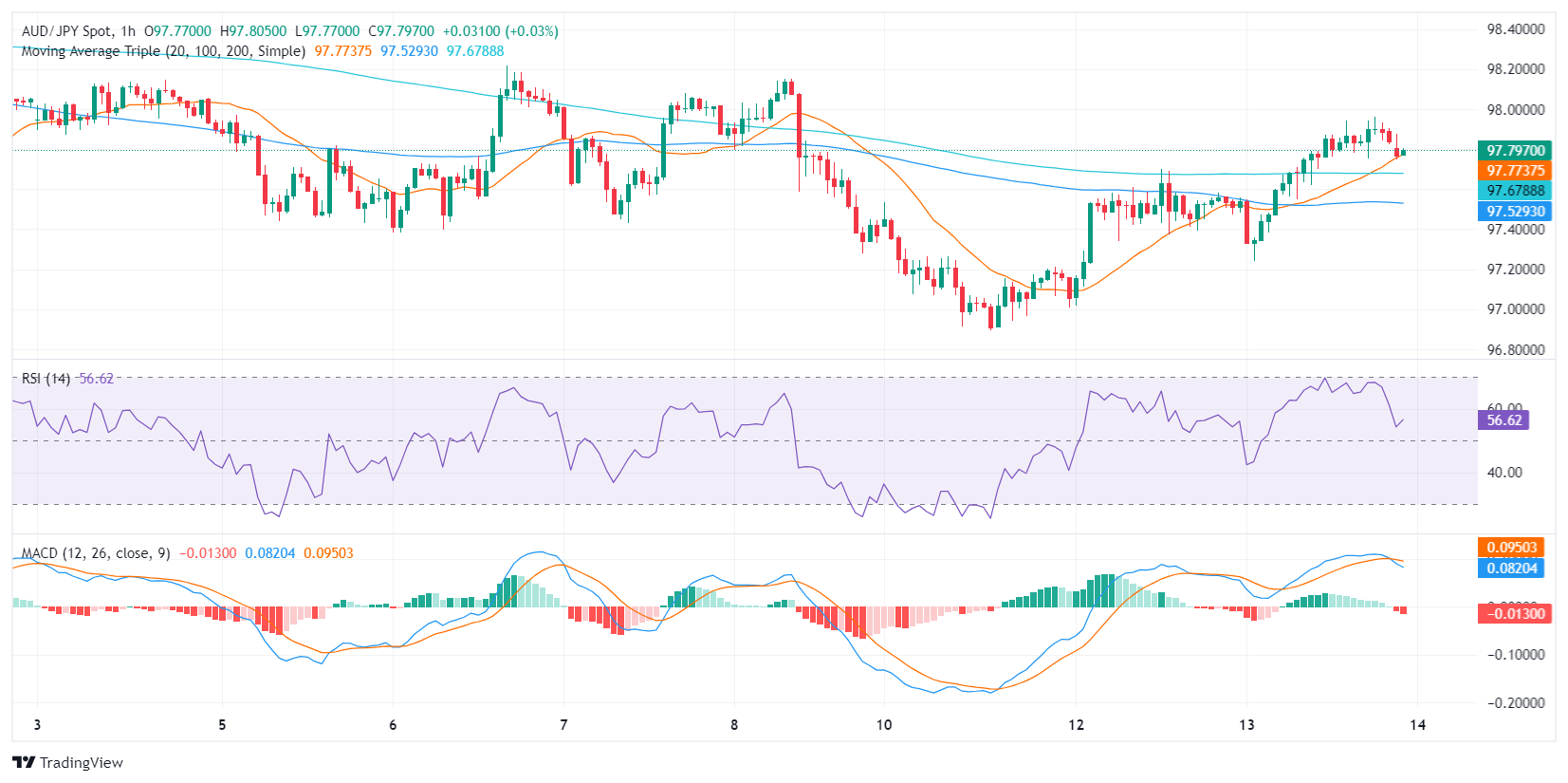Screen dimensions: 1568x783
Task: Click the blue 0.08204 MACD axis tag
Action: click(x=1510, y=569)
